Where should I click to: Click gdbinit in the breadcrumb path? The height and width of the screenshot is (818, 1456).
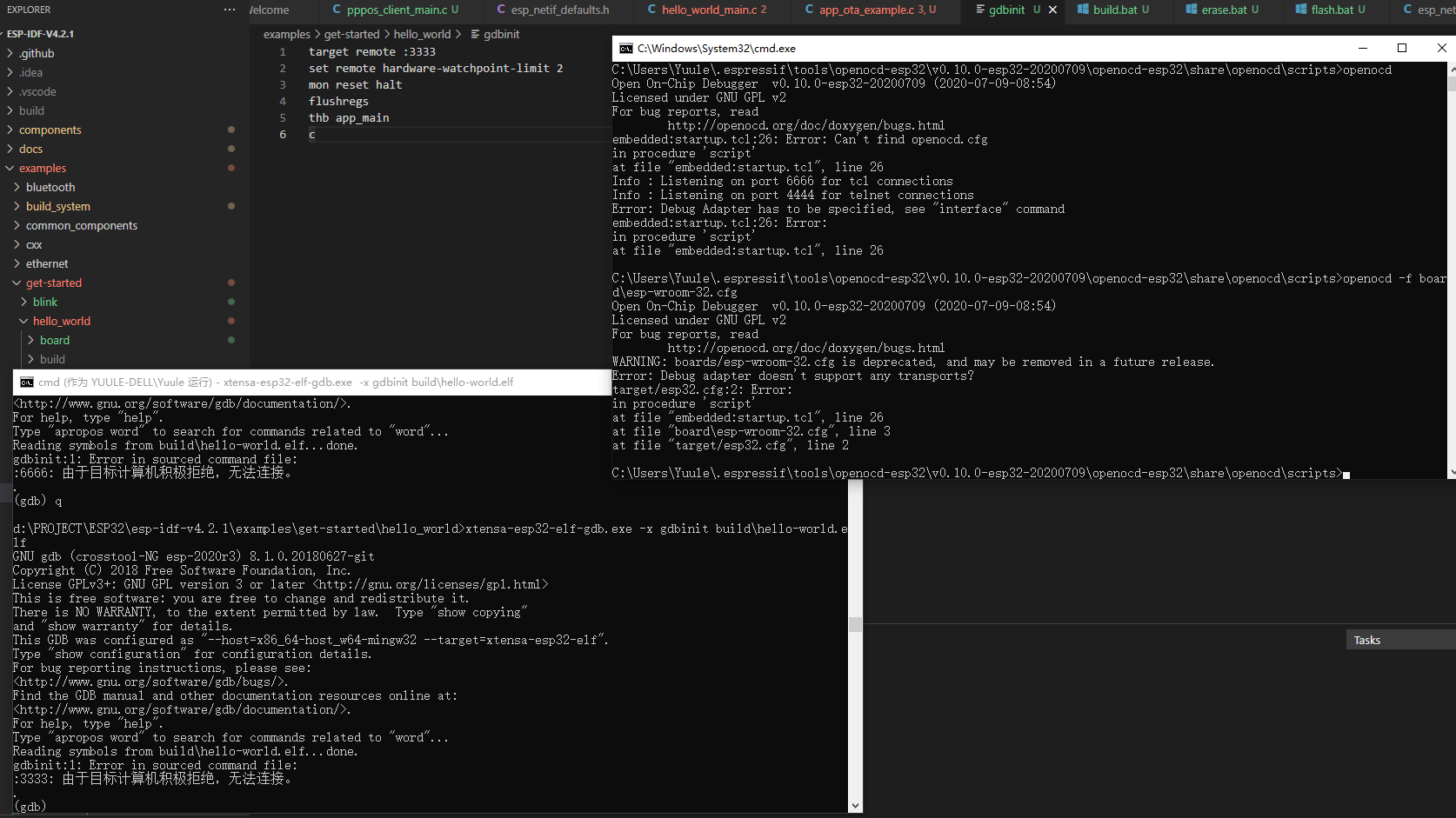point(501,34)
